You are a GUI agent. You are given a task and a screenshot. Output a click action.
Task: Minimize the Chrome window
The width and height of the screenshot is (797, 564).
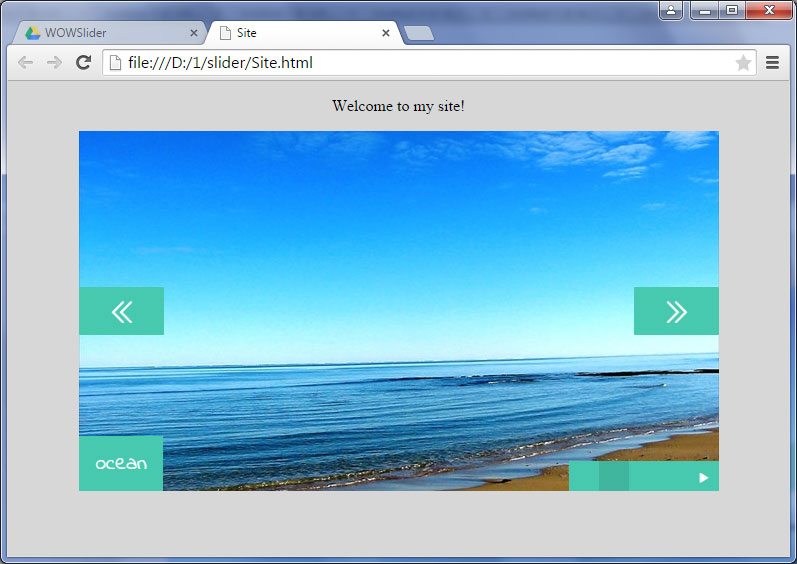coord(704,10)
